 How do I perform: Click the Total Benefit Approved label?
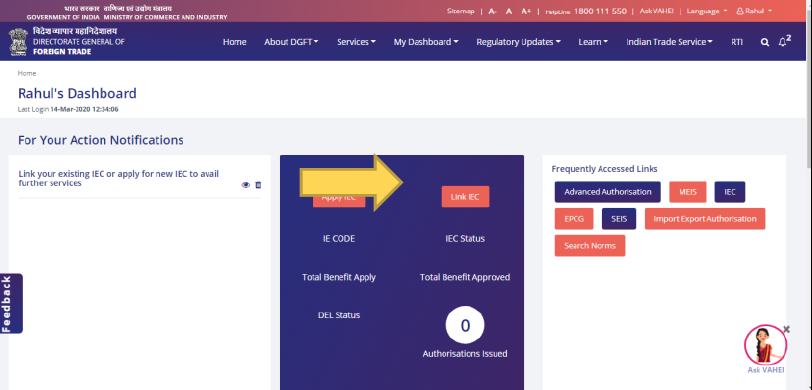[465, 277]
